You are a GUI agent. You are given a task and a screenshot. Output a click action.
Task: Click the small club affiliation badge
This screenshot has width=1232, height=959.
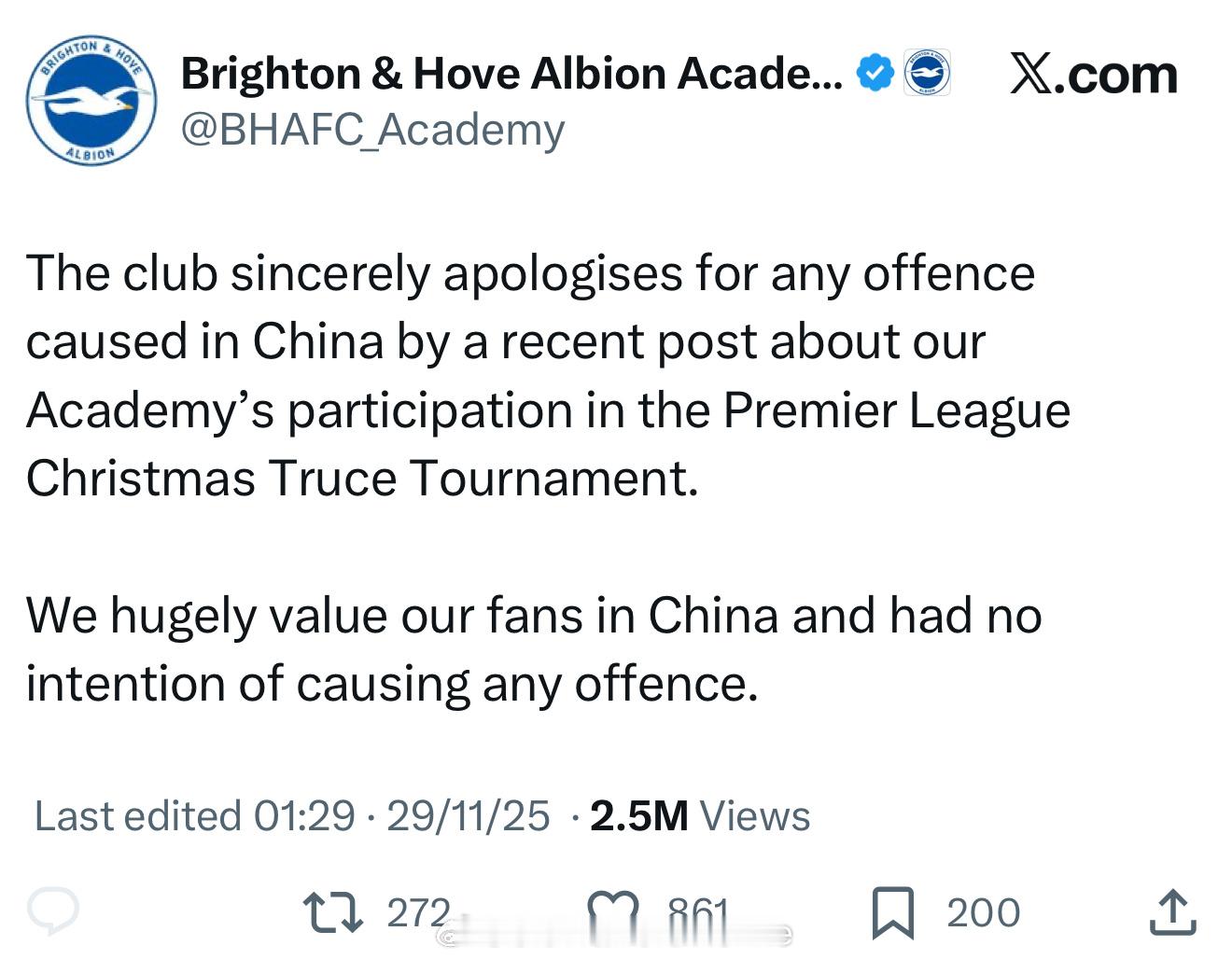click(x=927, y=73)
